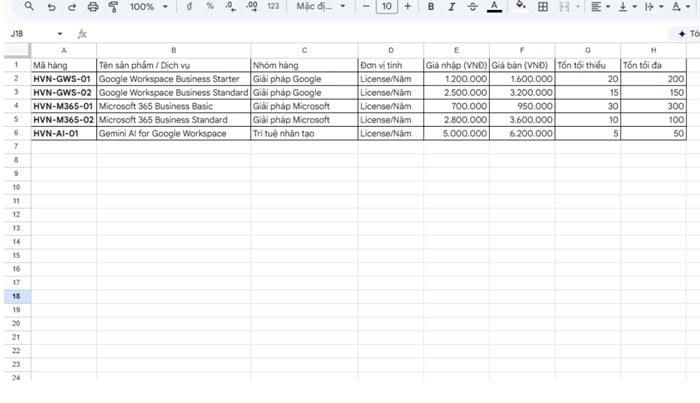Open the 123 more number formats menu
Screen dimensions: 700x403
[273, 6]
